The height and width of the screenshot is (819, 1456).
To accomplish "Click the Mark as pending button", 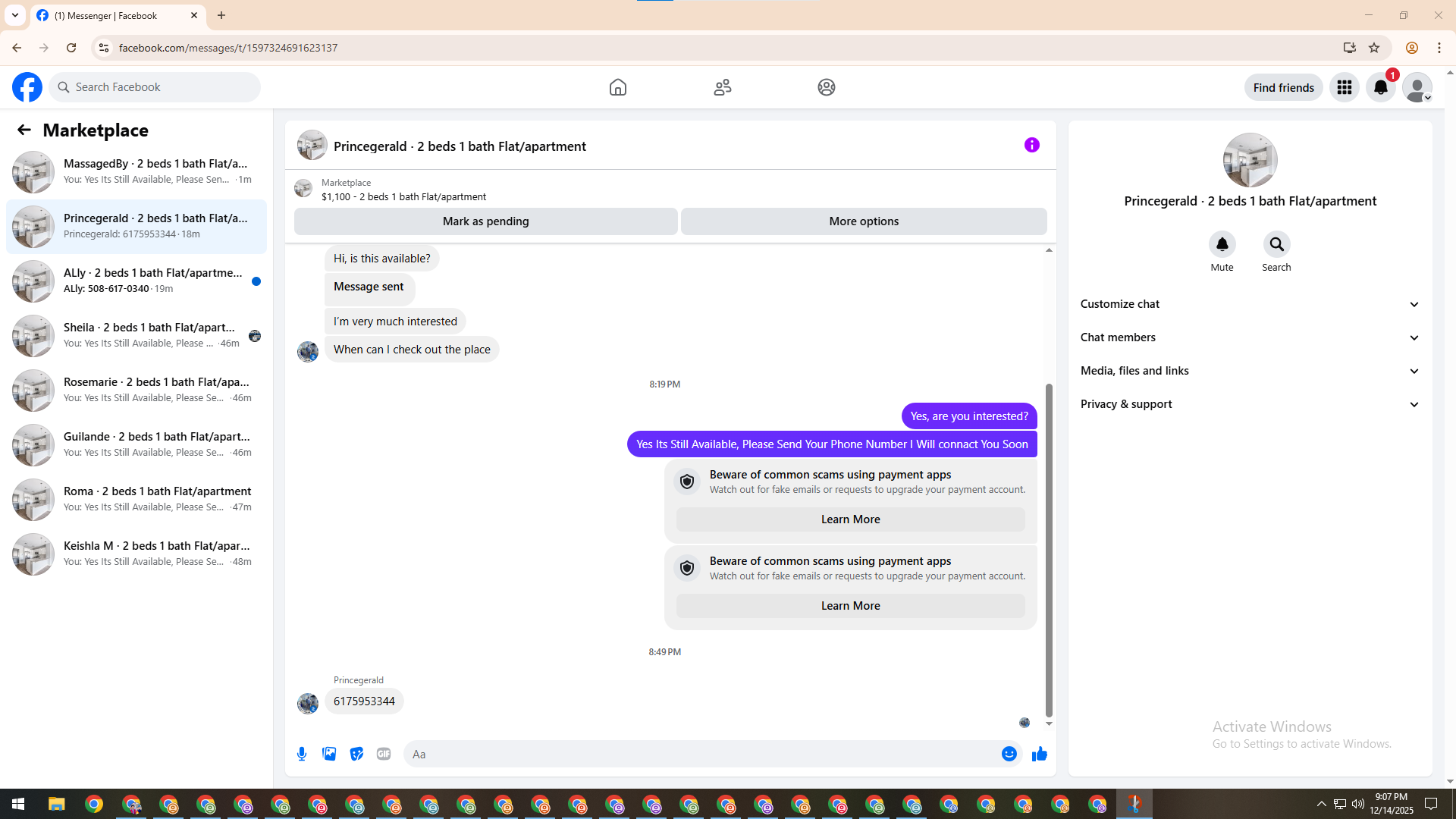I will point(485,221).
